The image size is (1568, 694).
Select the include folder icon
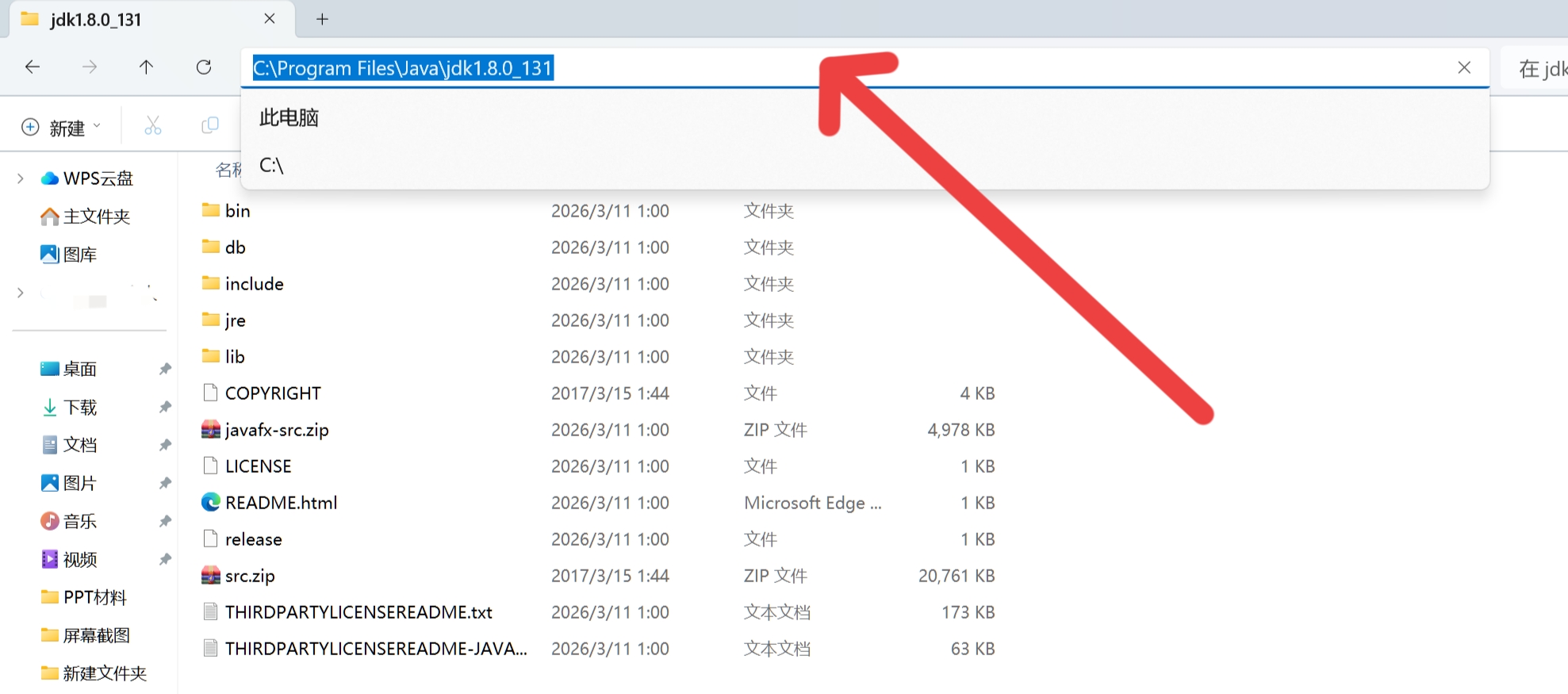[210, 283]
